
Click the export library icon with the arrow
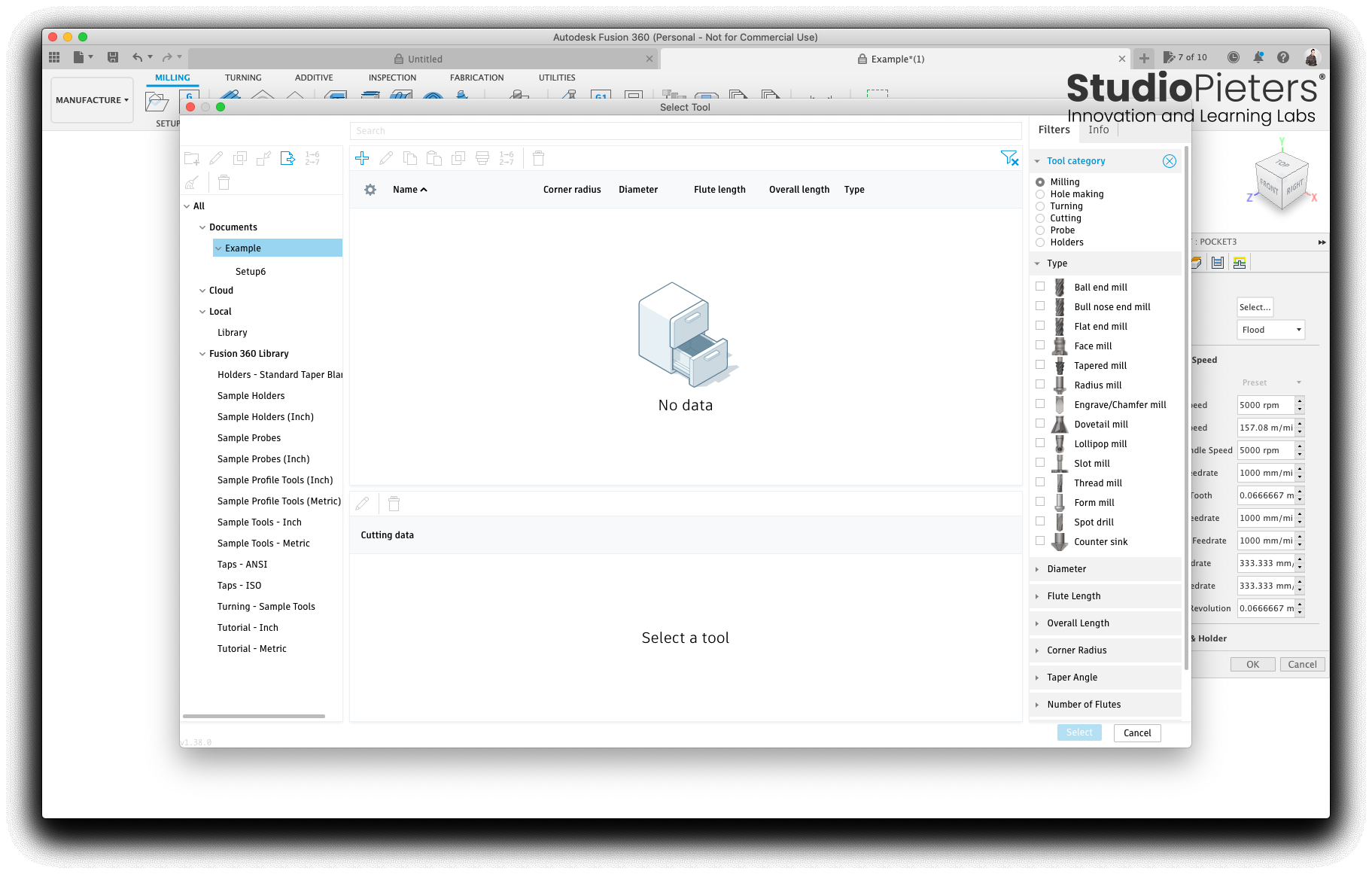pos(287,158)
